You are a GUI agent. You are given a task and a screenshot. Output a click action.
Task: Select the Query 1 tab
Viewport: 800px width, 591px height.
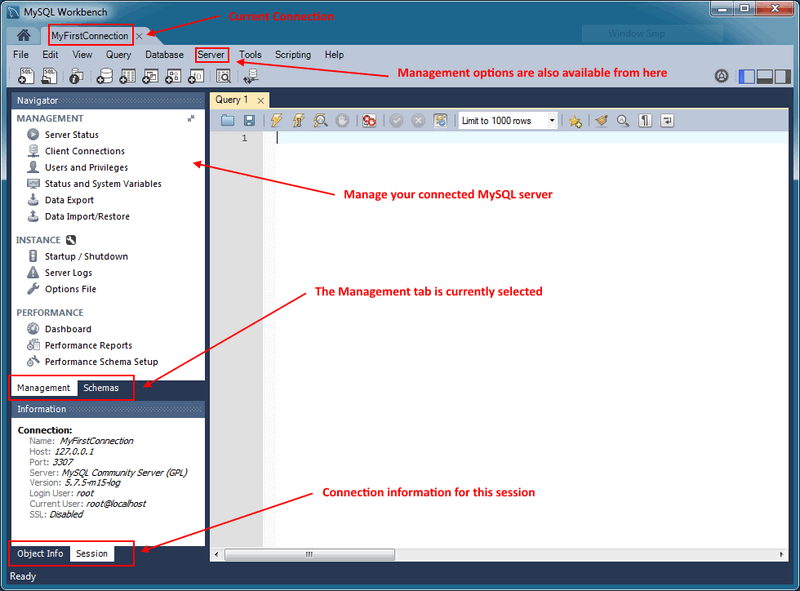pos(232,100)
